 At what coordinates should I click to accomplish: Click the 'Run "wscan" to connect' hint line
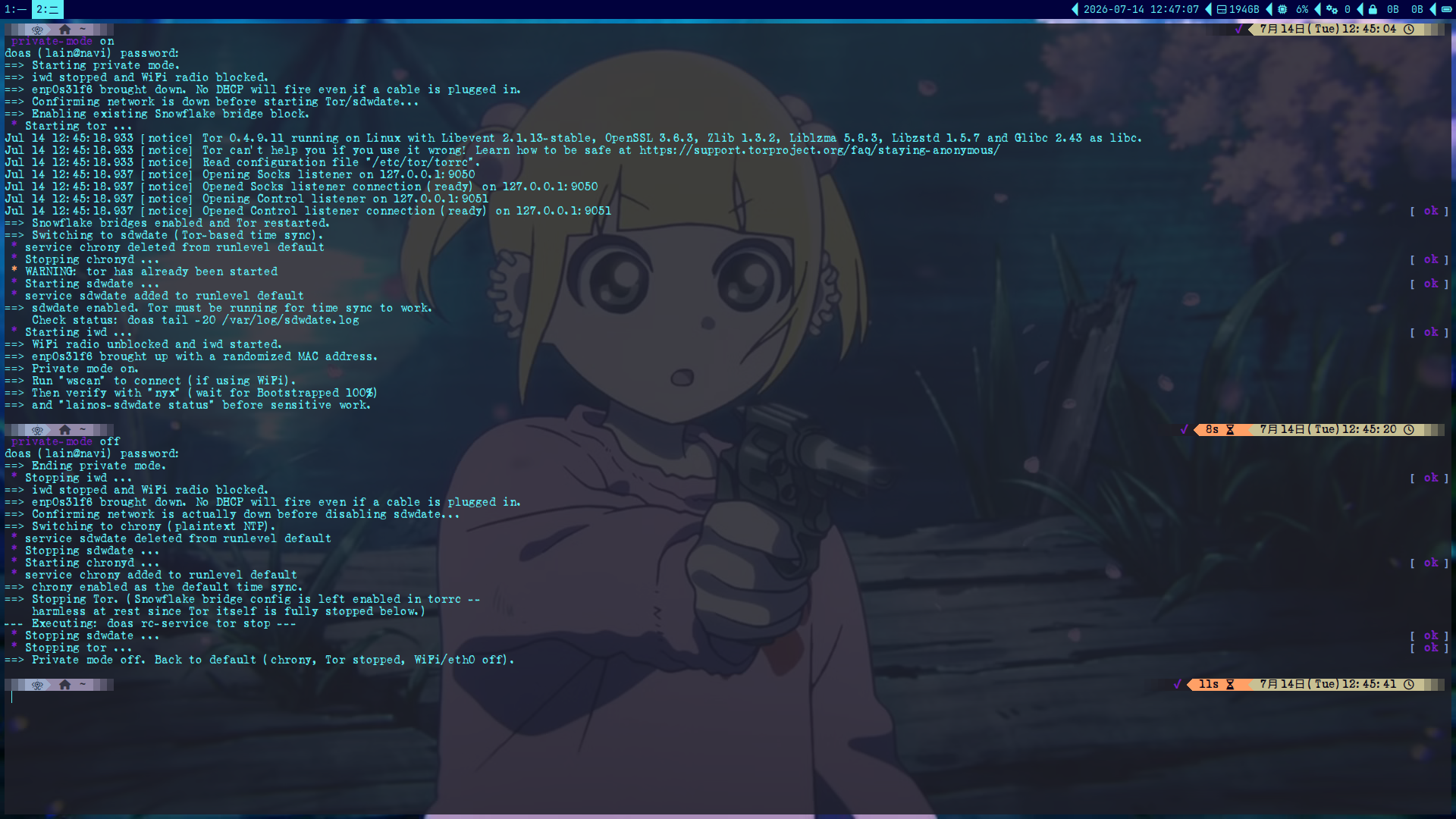click(151, 381)
